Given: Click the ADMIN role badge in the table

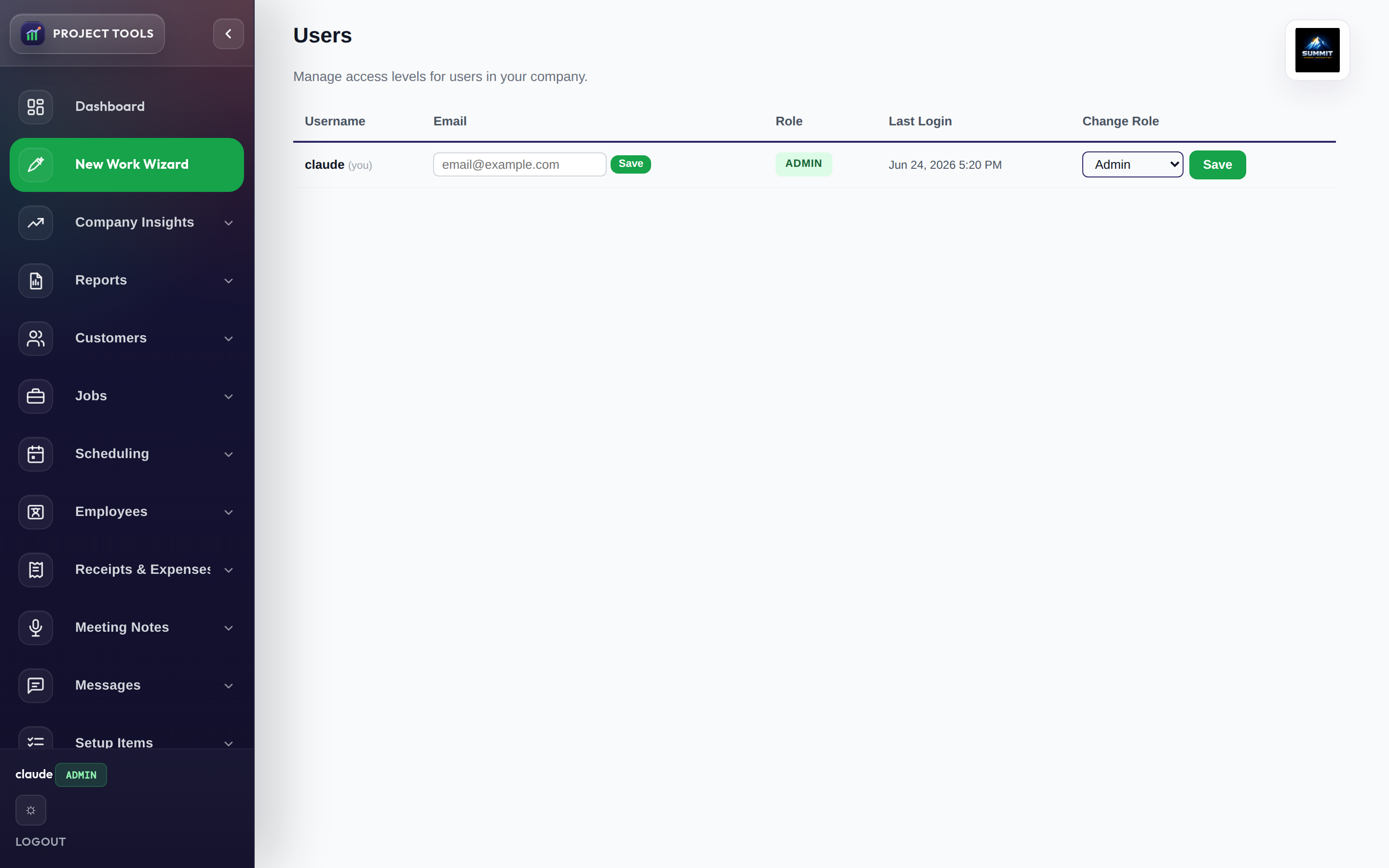Looking at the screenshot, I should click(x=803, y=164).
